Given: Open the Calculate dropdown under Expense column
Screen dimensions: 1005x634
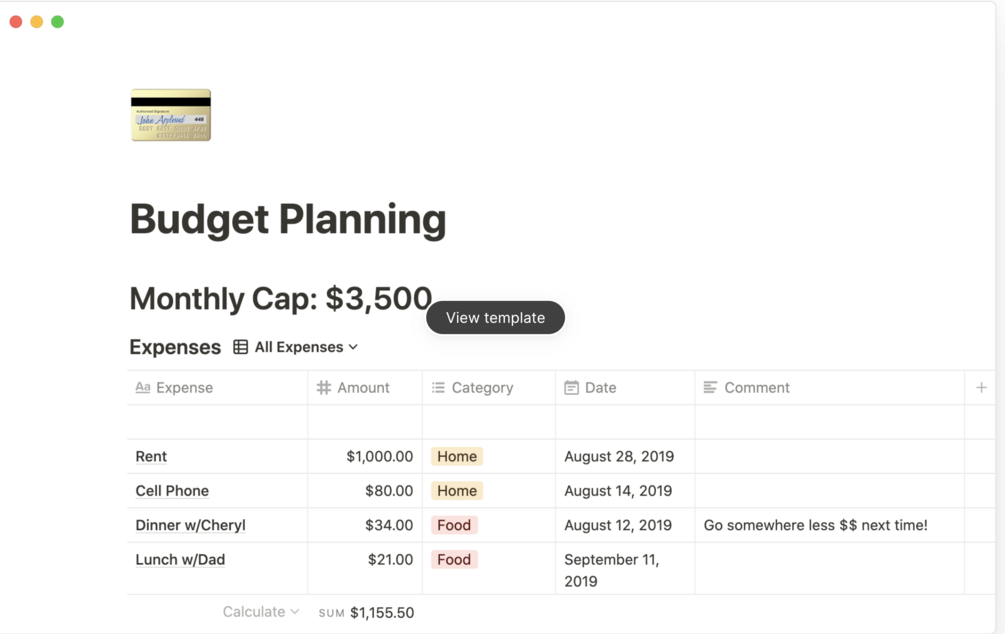Looking at the screenshot, I should click(x=260, y=612).
